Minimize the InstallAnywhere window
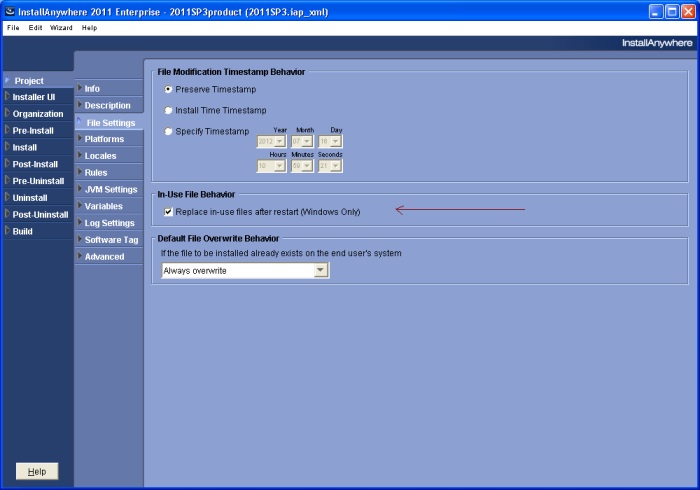This screenshot has width=700, height=490. coord(656,12)
